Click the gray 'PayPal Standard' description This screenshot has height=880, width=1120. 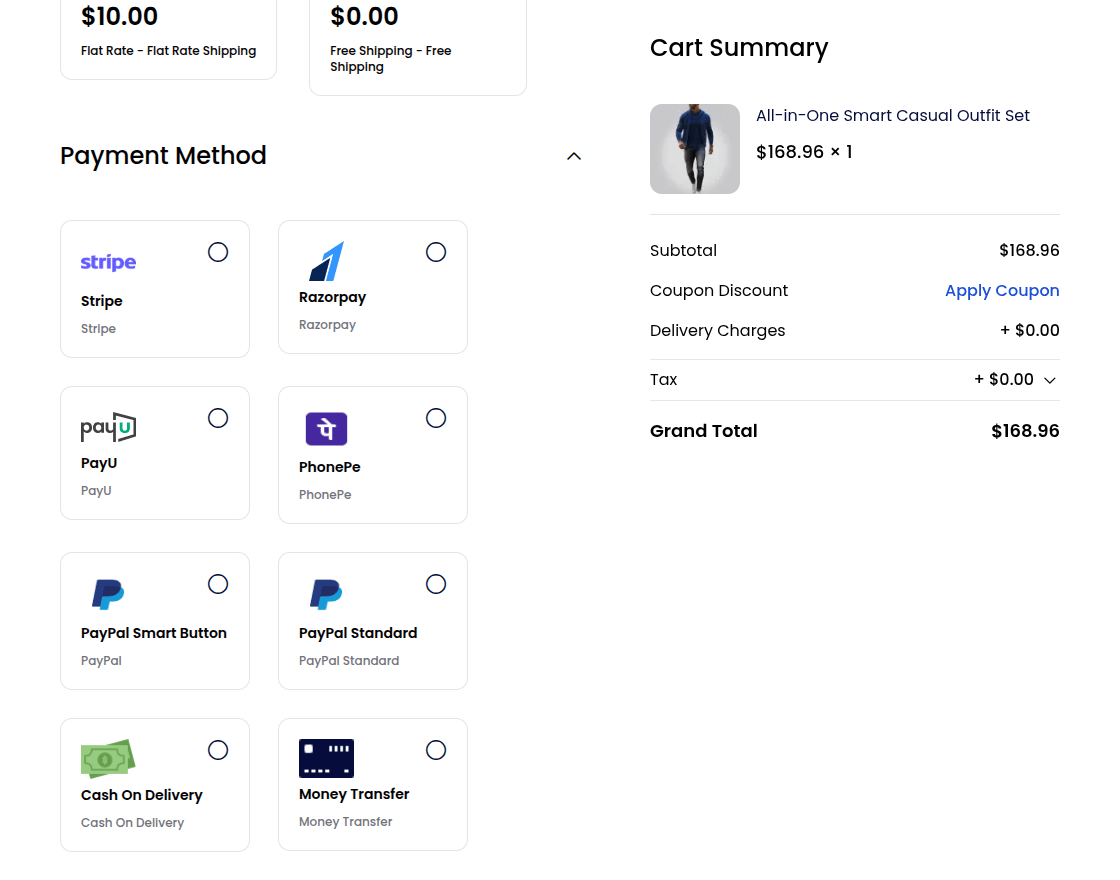click(349, 661)
